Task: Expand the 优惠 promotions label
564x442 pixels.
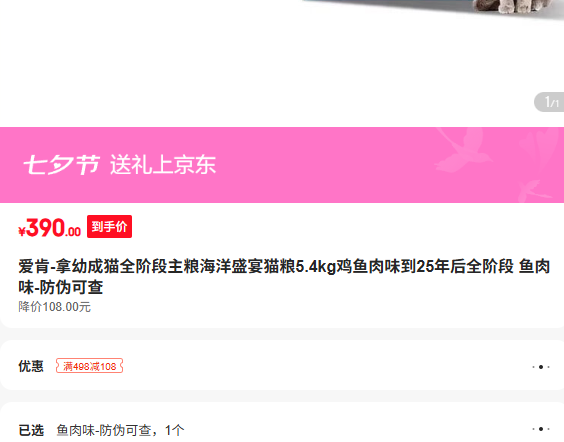Action: 31,366
